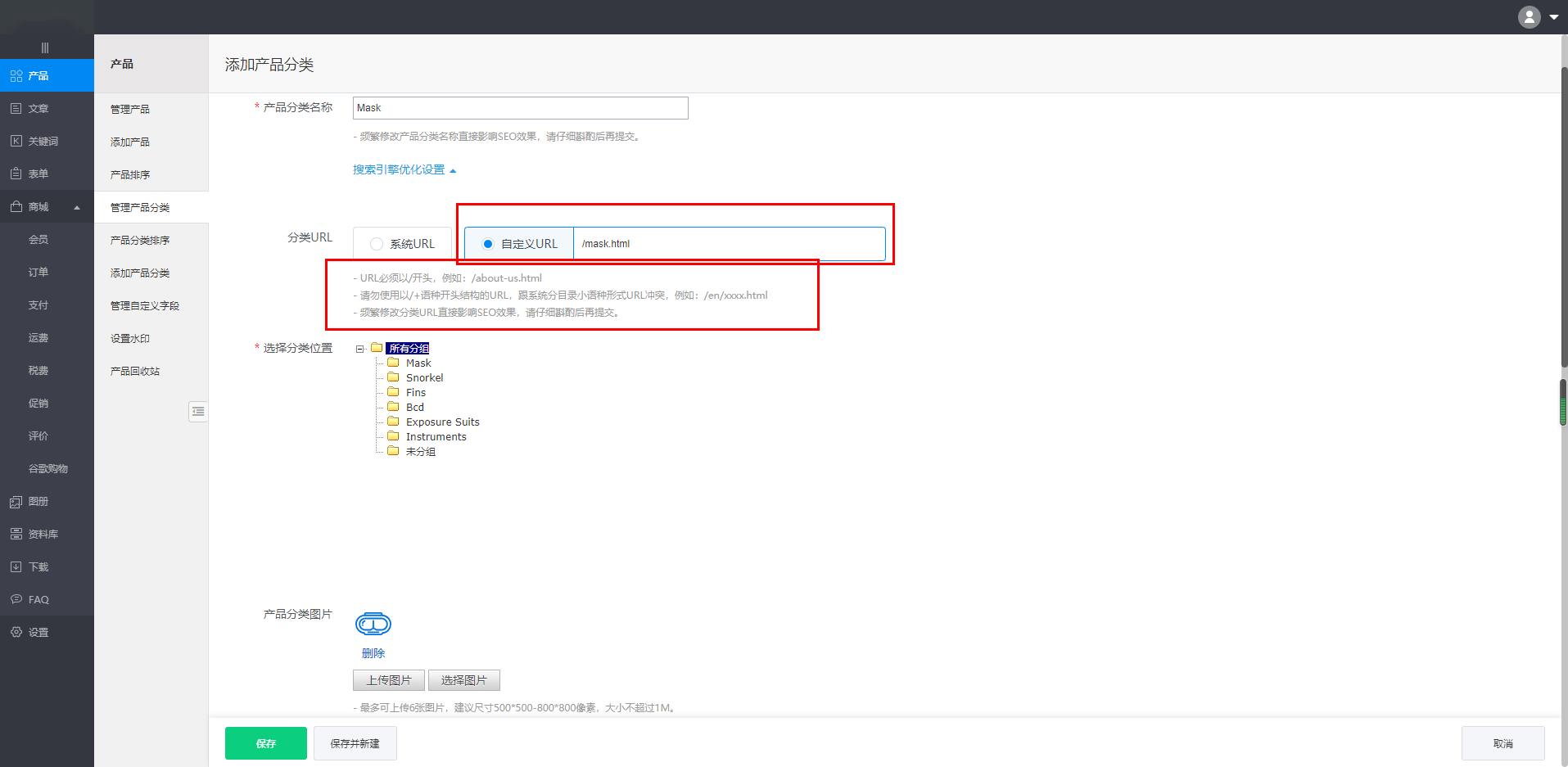Click the Products icon in left sidebar
1568x767 pixels.
16,76
